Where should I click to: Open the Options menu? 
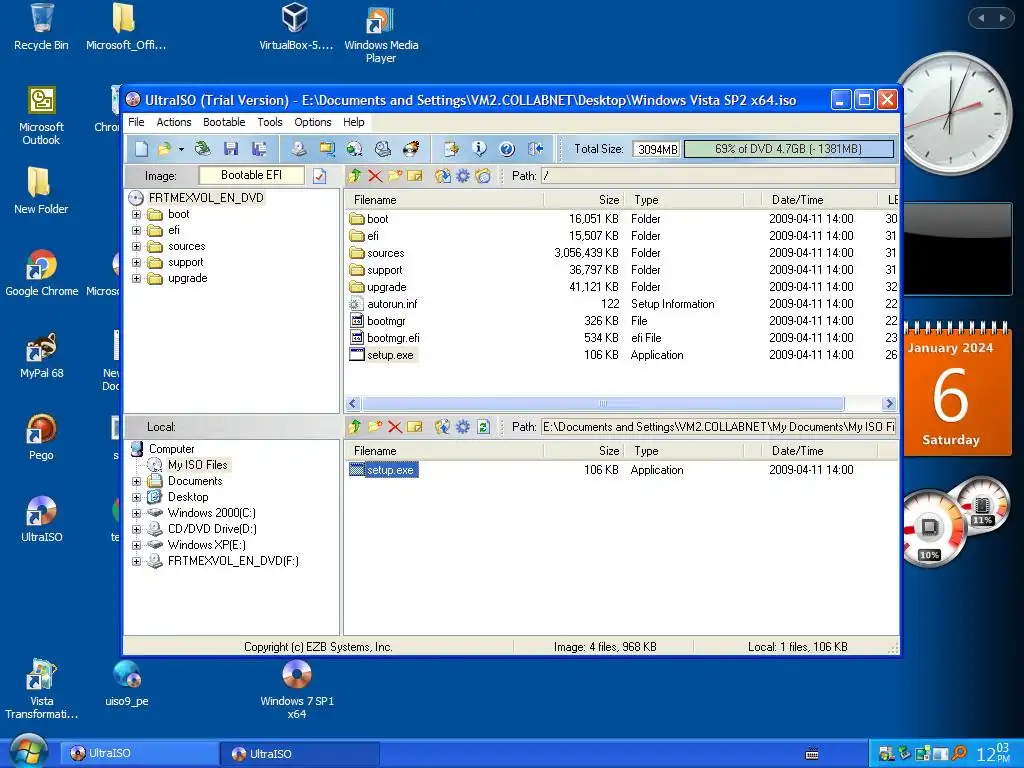[313, 122]
